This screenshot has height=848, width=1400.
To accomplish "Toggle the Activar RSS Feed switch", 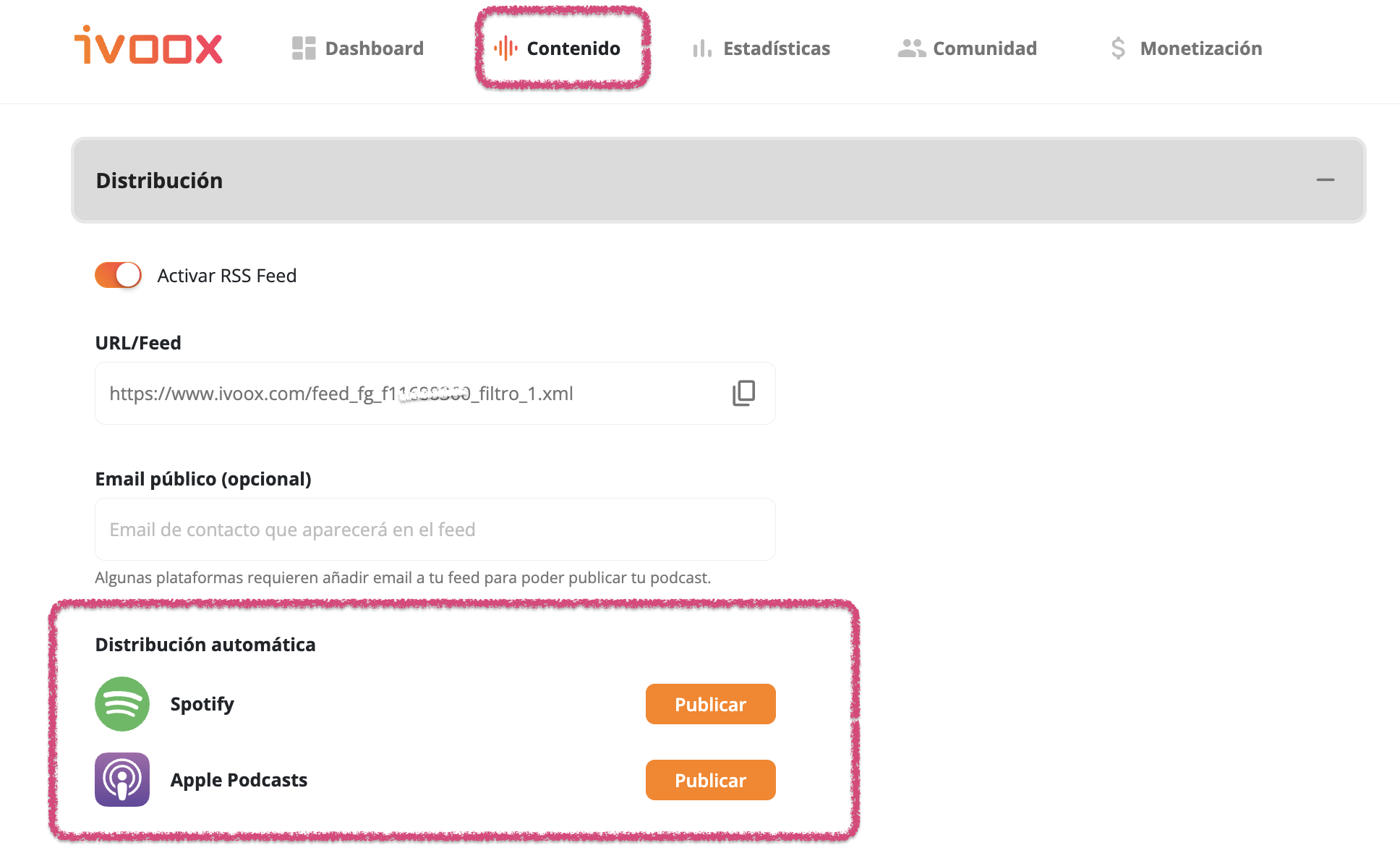I will (118, 275).
